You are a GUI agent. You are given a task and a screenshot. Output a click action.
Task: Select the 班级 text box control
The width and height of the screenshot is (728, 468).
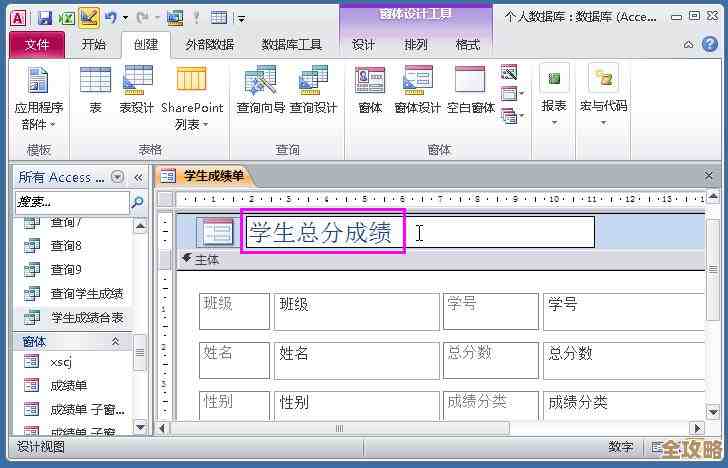[356, 311]
